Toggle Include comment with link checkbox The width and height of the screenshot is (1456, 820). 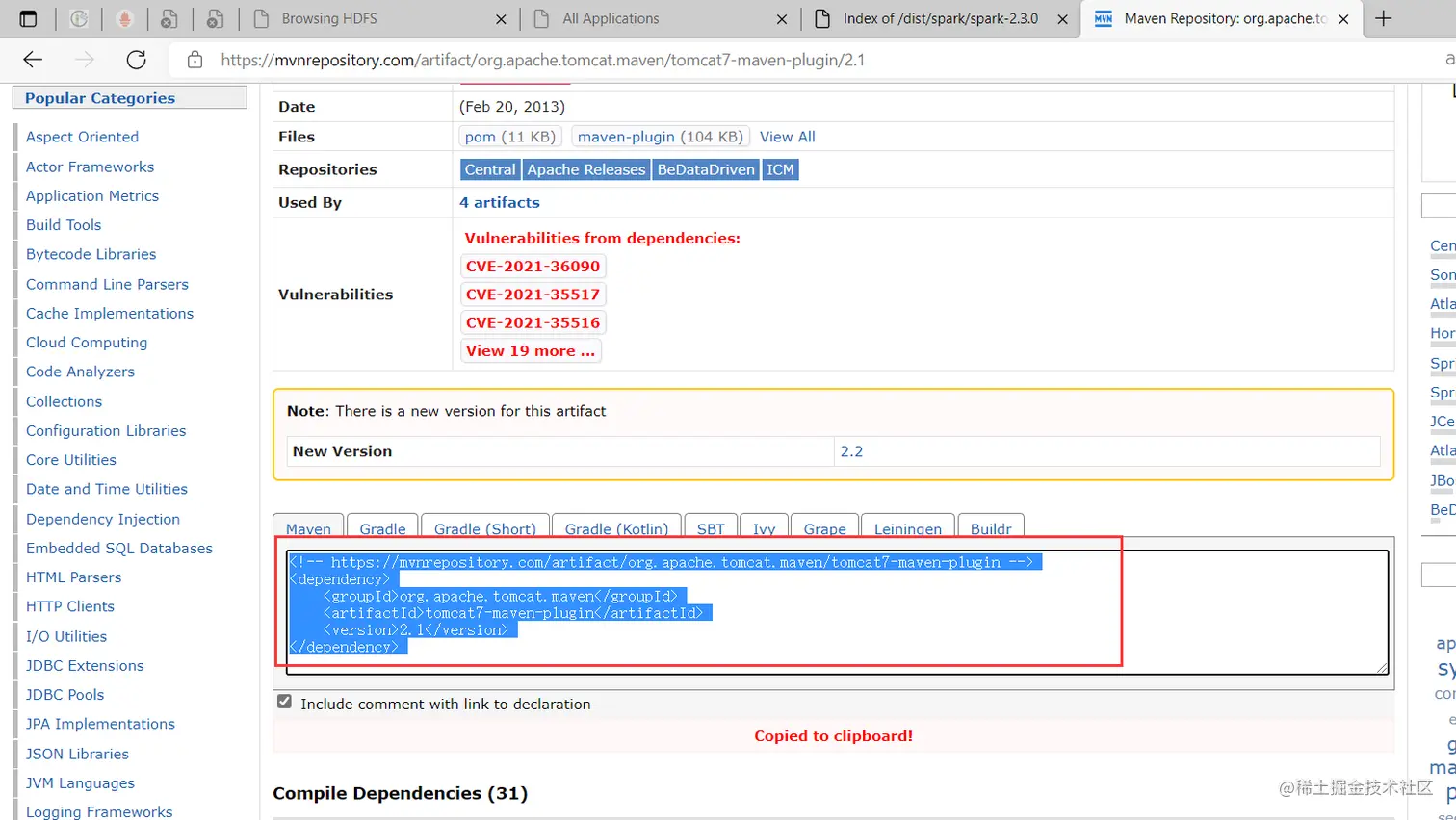tap(284, 702)
